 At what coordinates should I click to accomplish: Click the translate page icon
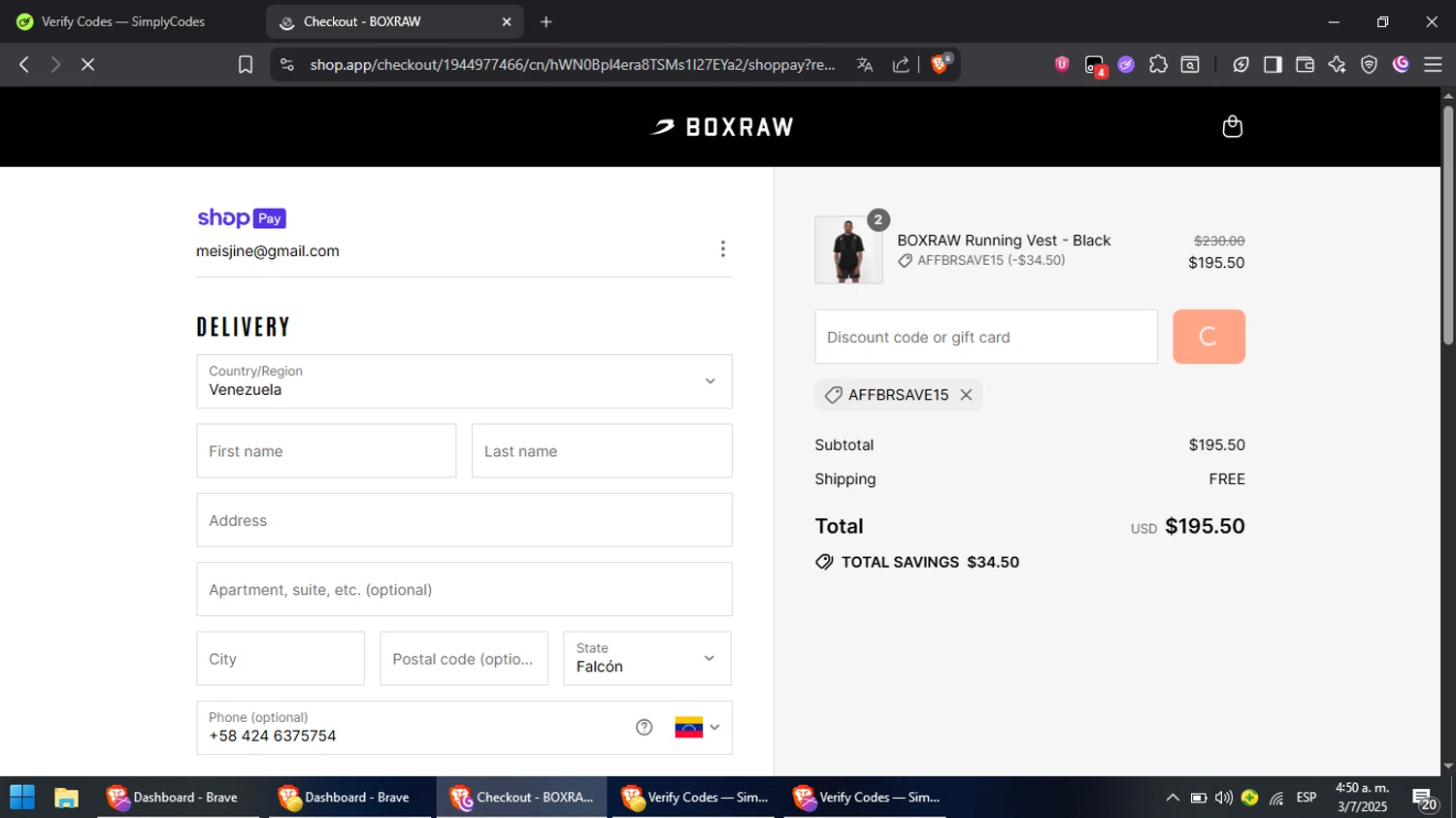[865, 64]
